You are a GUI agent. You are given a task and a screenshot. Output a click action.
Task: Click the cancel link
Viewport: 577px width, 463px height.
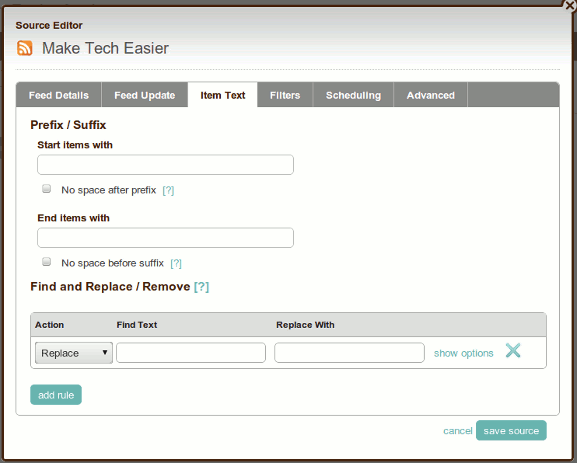point(457,431)
